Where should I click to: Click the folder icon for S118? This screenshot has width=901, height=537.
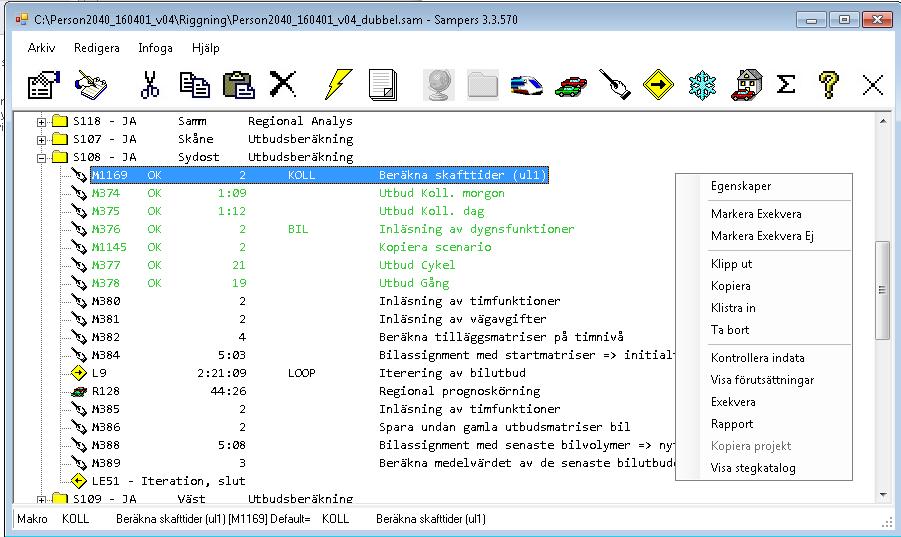pos(60,121)
